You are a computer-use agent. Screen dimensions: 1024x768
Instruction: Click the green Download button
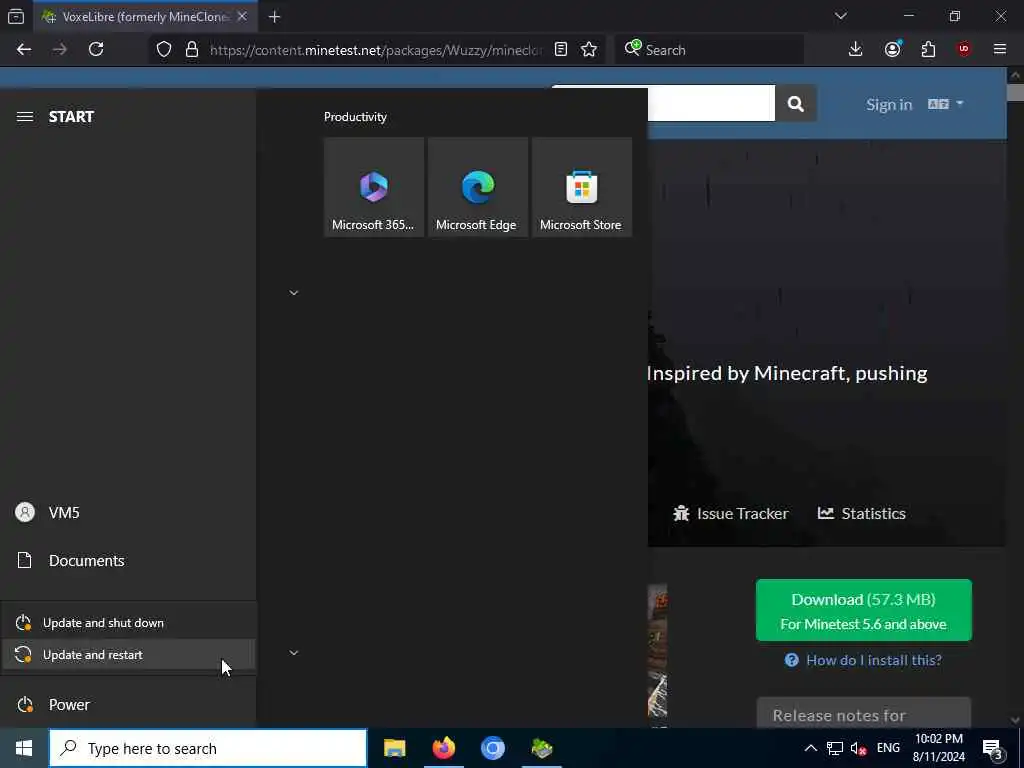[864, 610]
